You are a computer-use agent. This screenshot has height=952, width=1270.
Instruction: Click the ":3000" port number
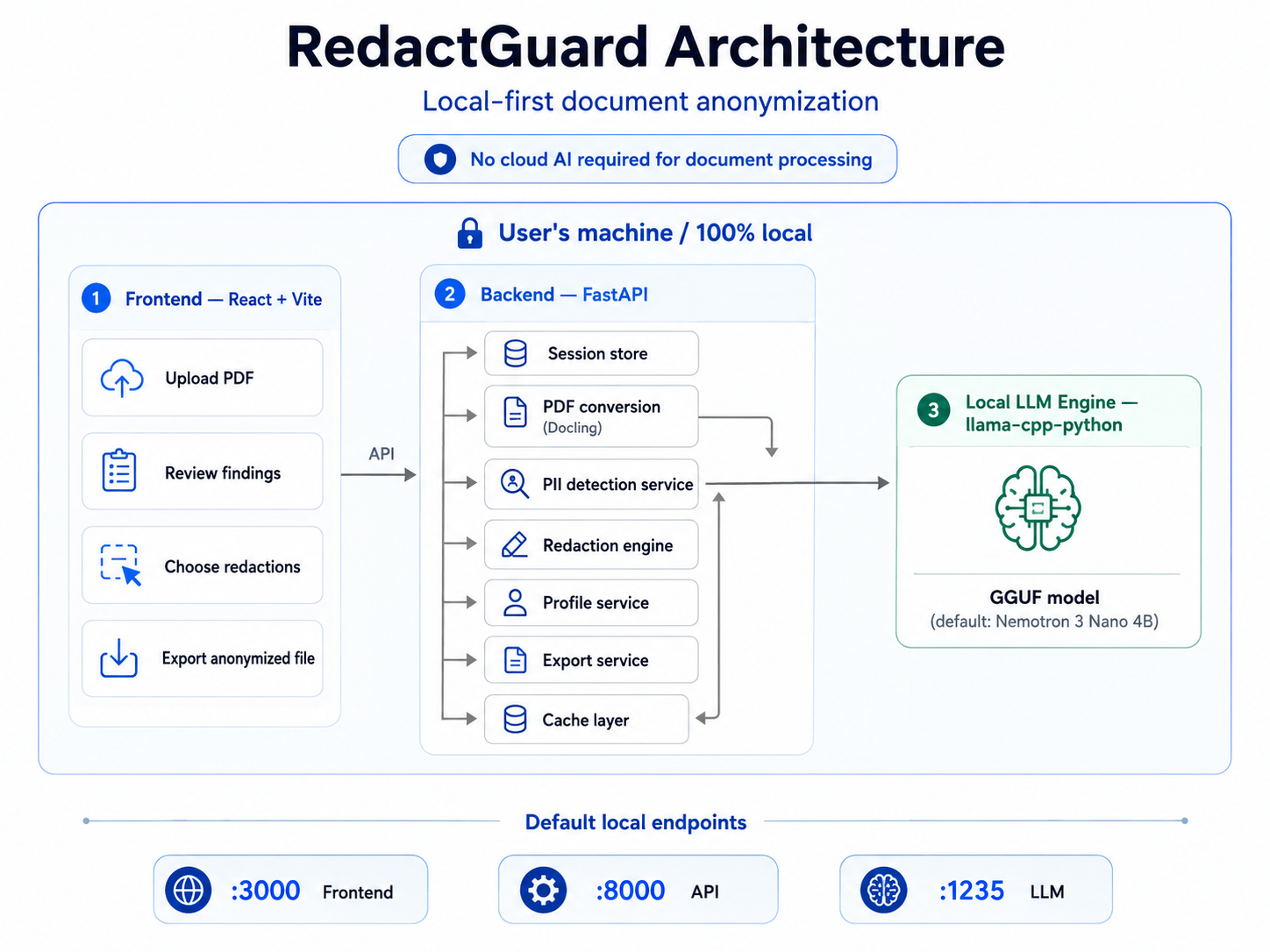click(x=265, y=891)
